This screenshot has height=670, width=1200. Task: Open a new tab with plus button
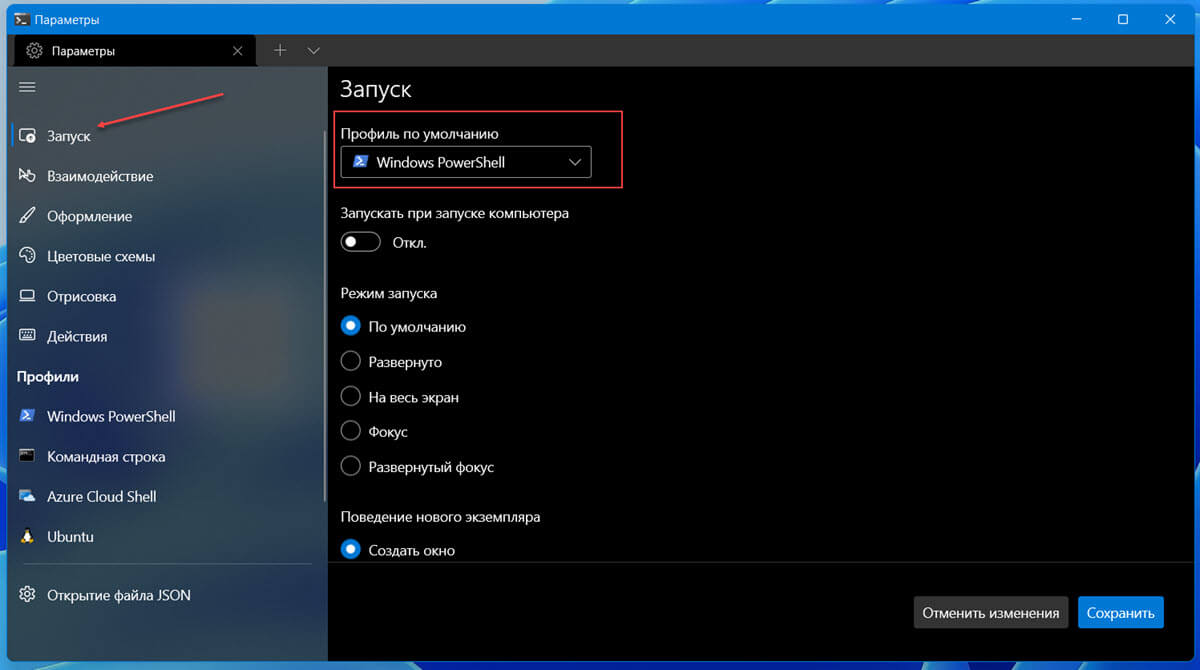pyautogui.click(x=280, y=50)
